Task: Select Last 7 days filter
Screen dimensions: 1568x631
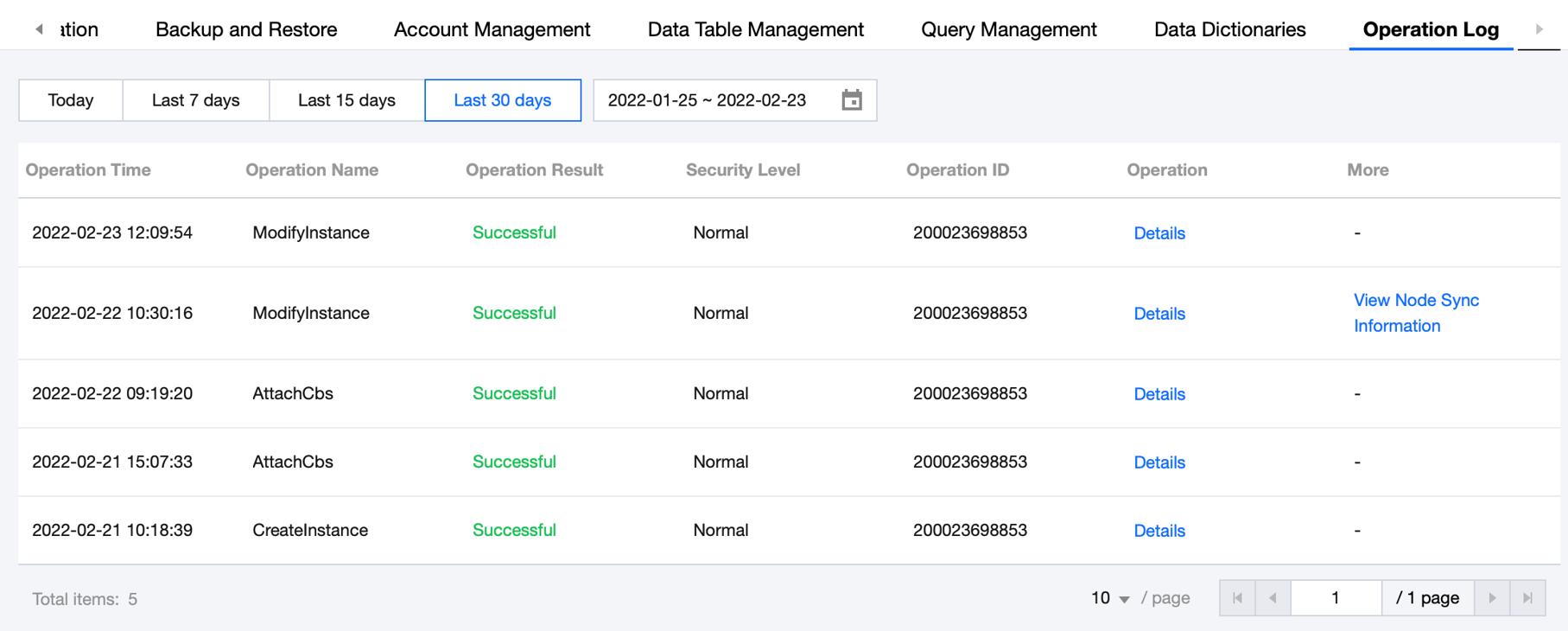Action: click(196, 100)
